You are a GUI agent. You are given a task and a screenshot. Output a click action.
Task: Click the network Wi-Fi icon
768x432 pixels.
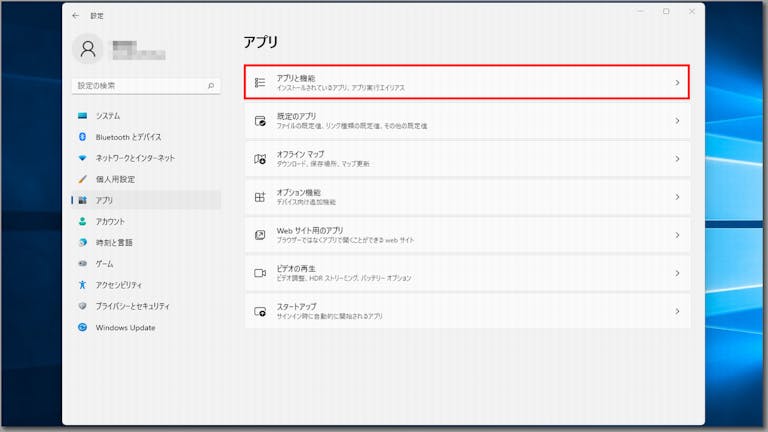tap(82, 158)
